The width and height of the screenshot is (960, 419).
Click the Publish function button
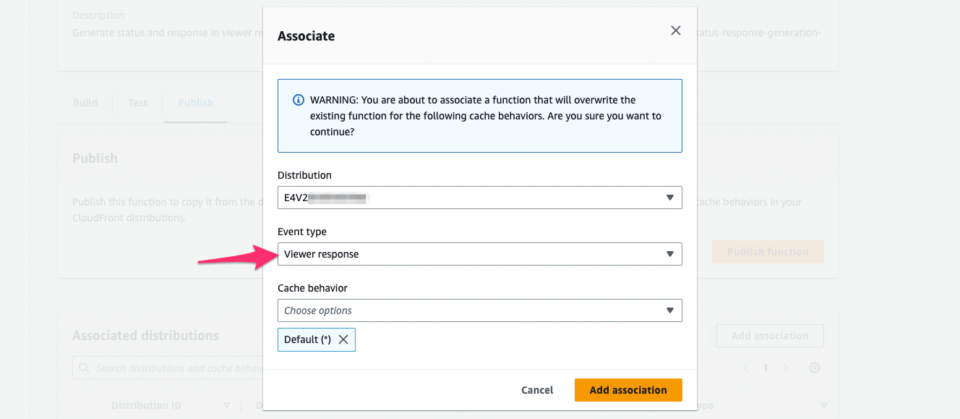pos(768,252)
